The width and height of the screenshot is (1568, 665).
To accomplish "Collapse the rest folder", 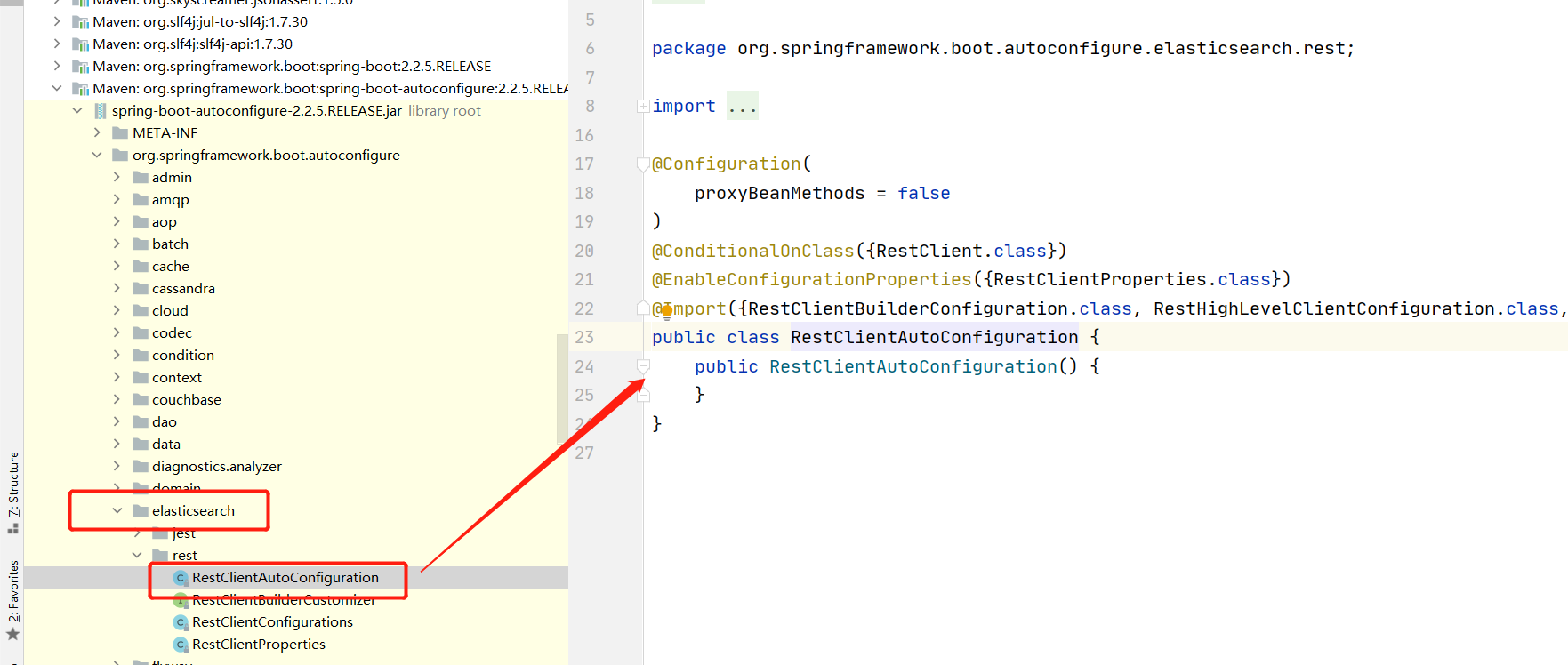I will [137, 556].
